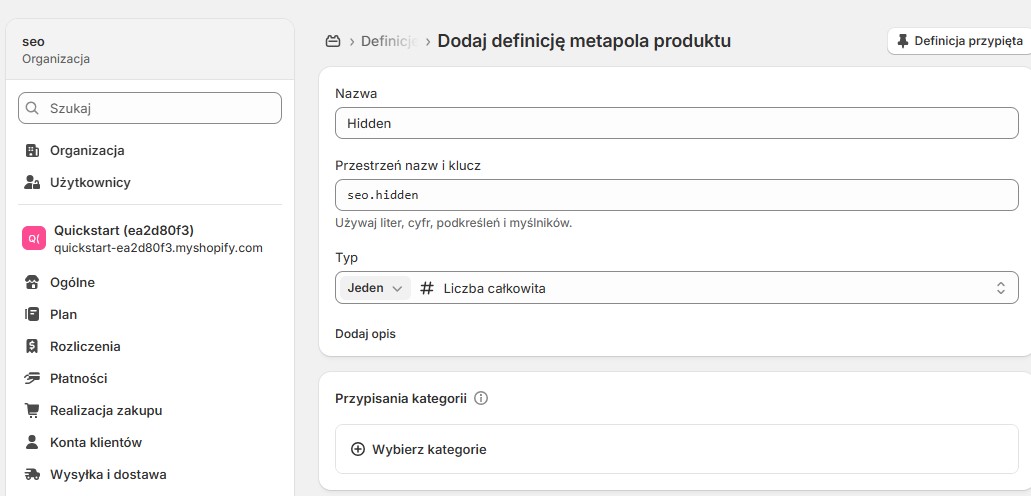Click the 'Używaj liter, cyfr, podkreśleń i myślników' hint
The width and height of the screenshot is (1031, 496).
(x=454, y=223)
